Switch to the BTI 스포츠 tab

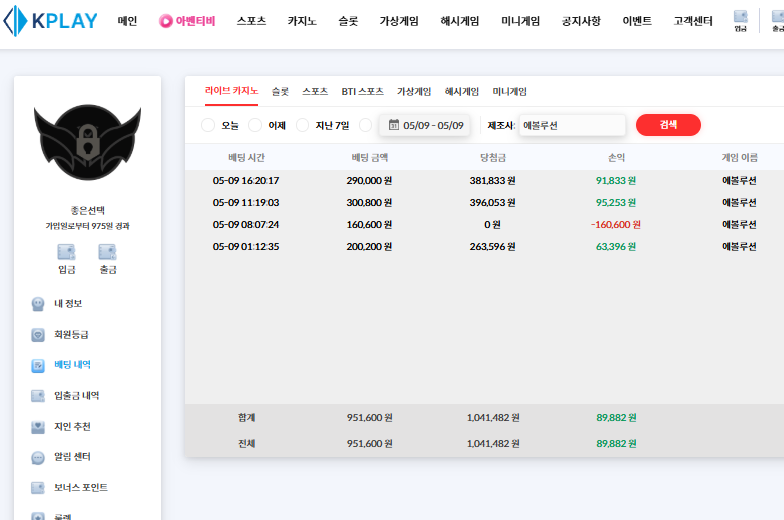click(x=362, y=92)
